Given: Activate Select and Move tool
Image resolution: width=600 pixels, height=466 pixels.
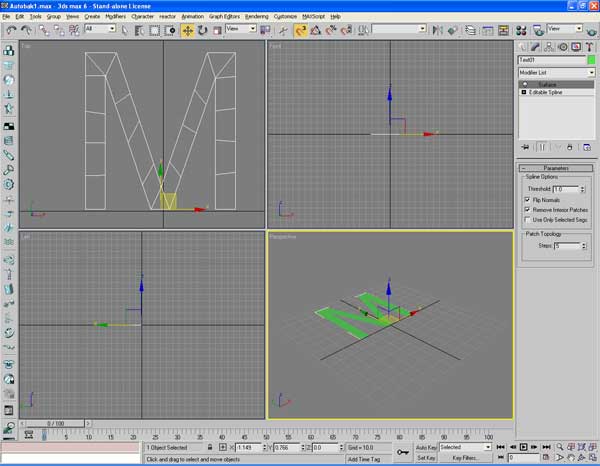Looking at the screenshot, I should click(x=188, y=30).
